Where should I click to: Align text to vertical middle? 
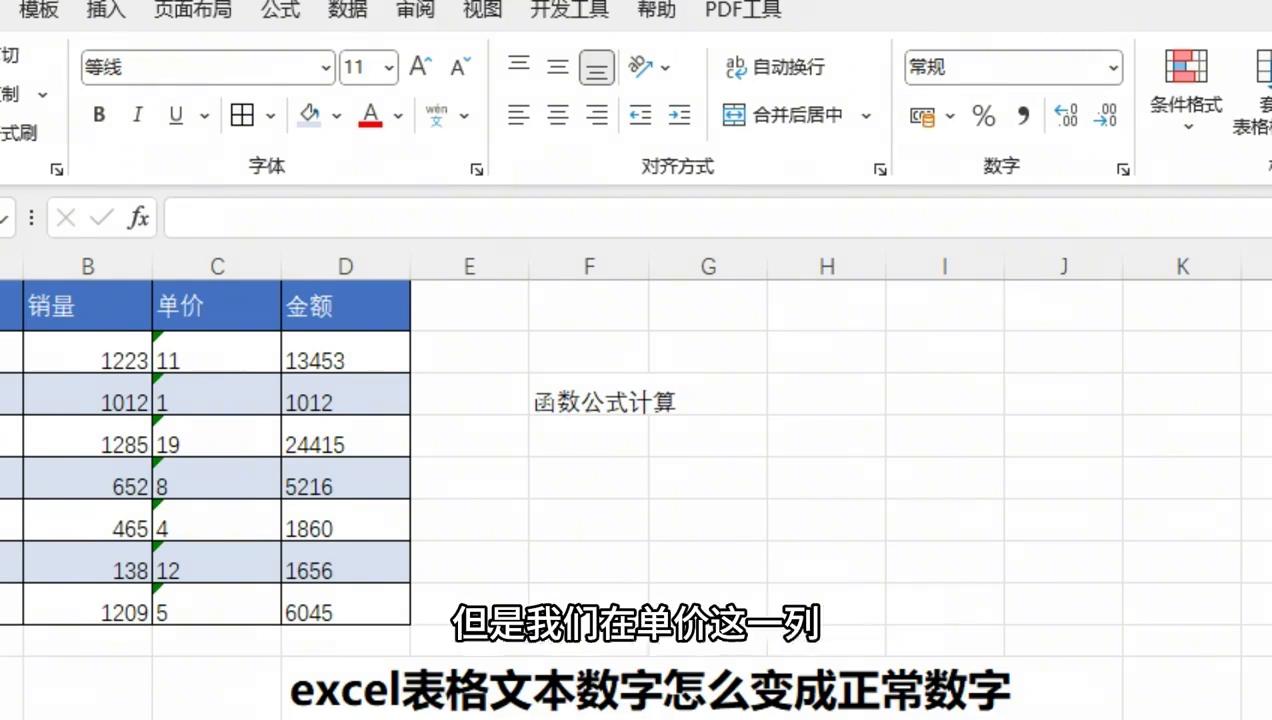558,67
